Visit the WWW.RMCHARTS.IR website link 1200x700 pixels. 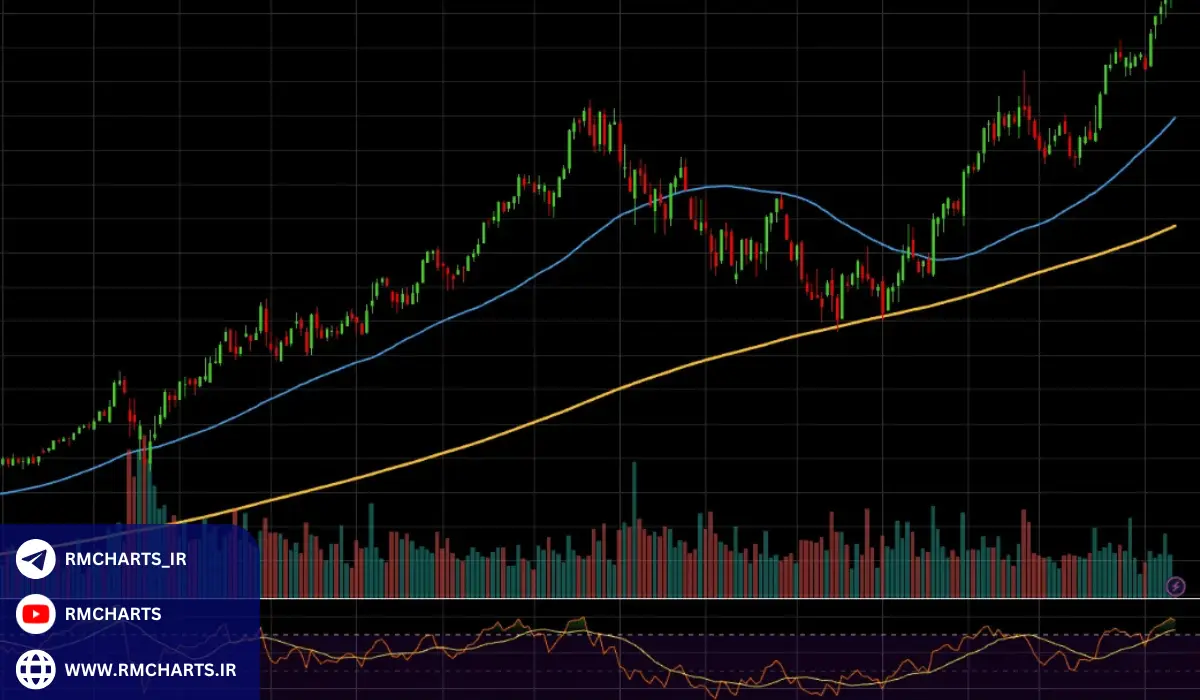(150, 668)
